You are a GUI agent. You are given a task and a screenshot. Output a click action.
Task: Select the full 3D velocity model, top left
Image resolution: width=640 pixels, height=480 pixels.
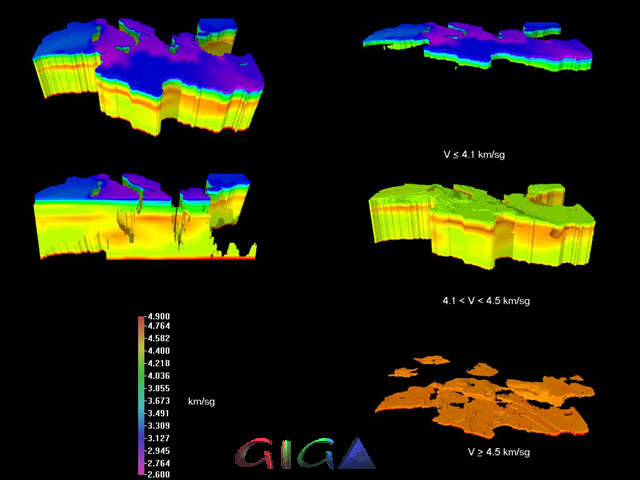pyautogui.click(x=148, y=76)
